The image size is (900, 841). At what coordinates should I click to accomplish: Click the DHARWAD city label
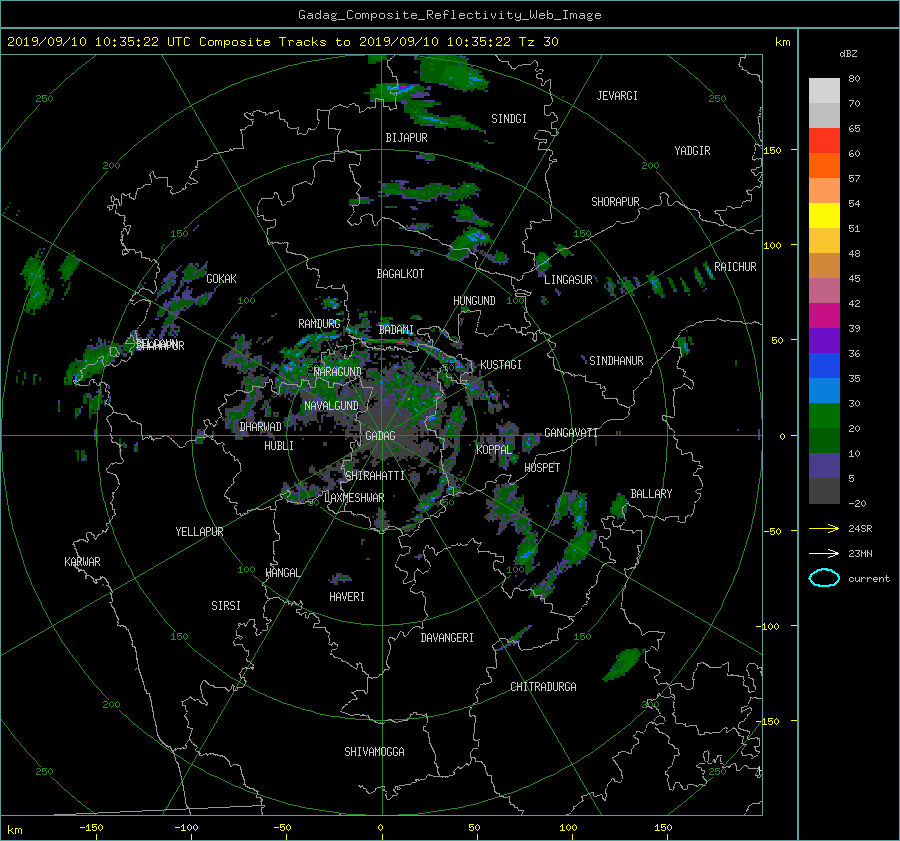pyautogui.click(x=261, y=427)
